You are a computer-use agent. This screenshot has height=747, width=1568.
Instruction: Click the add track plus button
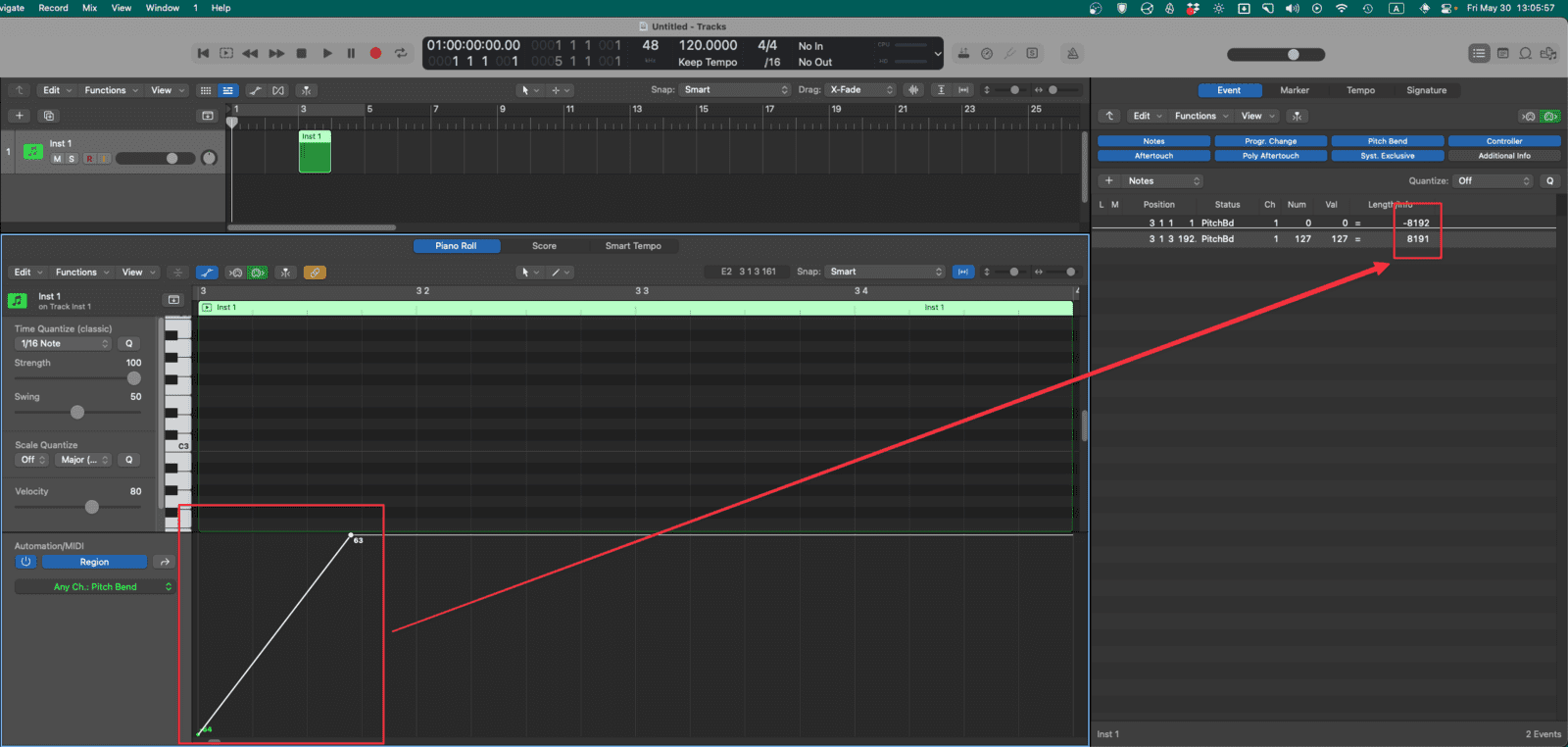pos(20,116)
